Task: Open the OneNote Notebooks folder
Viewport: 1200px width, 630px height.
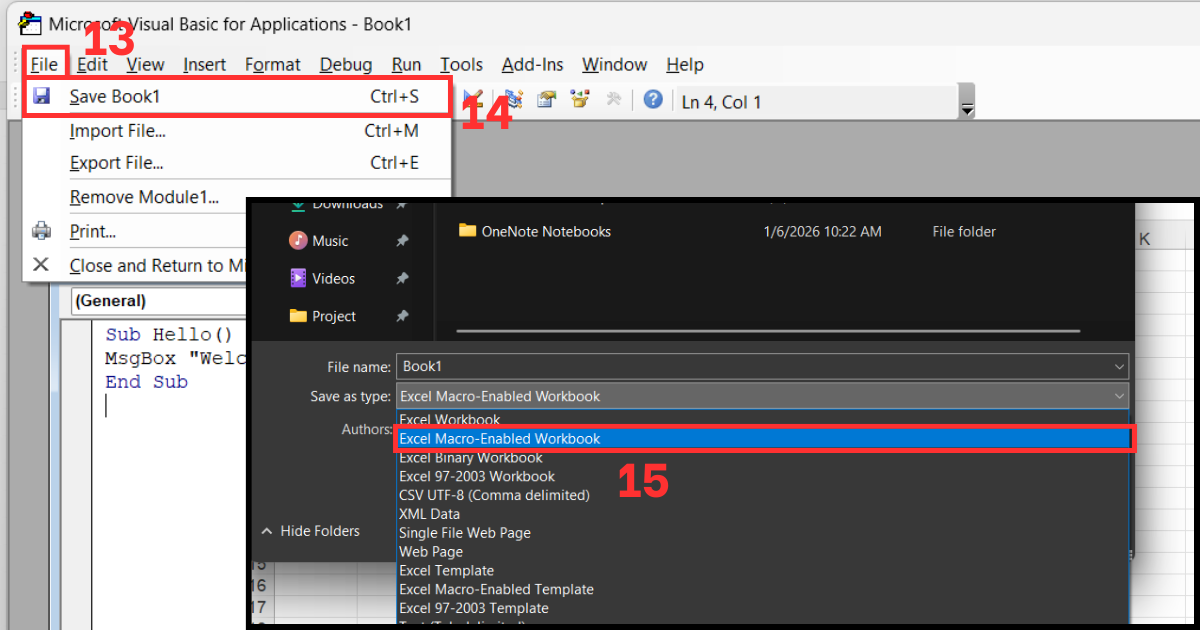Action: click(x=545, y=231)
